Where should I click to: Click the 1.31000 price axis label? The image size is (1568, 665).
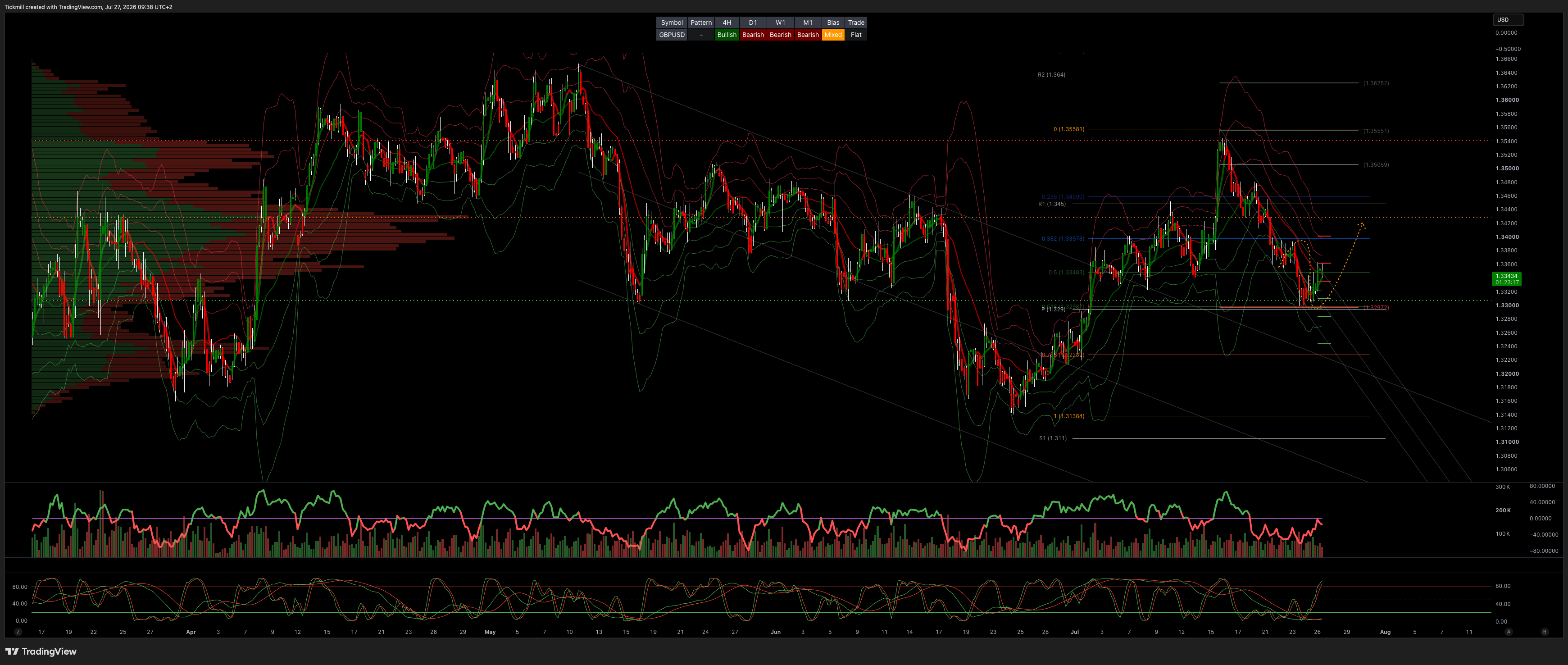(x=1507, y=442)
